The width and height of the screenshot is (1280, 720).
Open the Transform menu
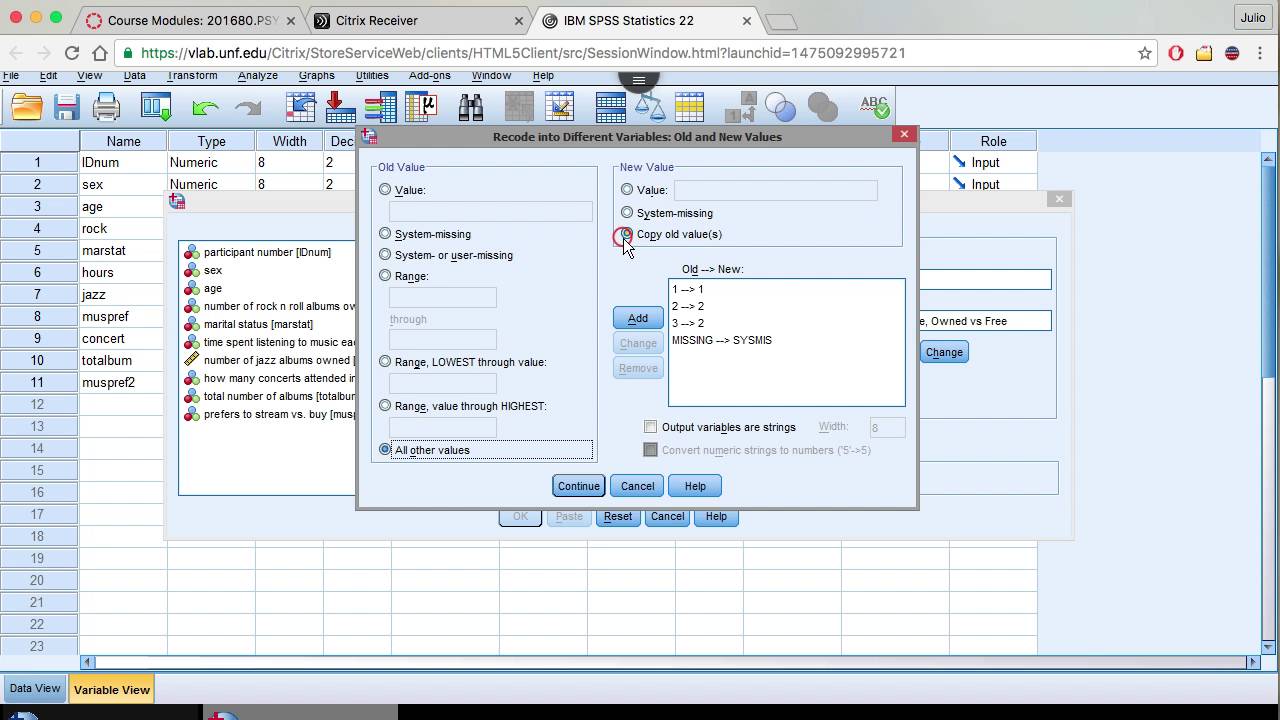(192, 75)
